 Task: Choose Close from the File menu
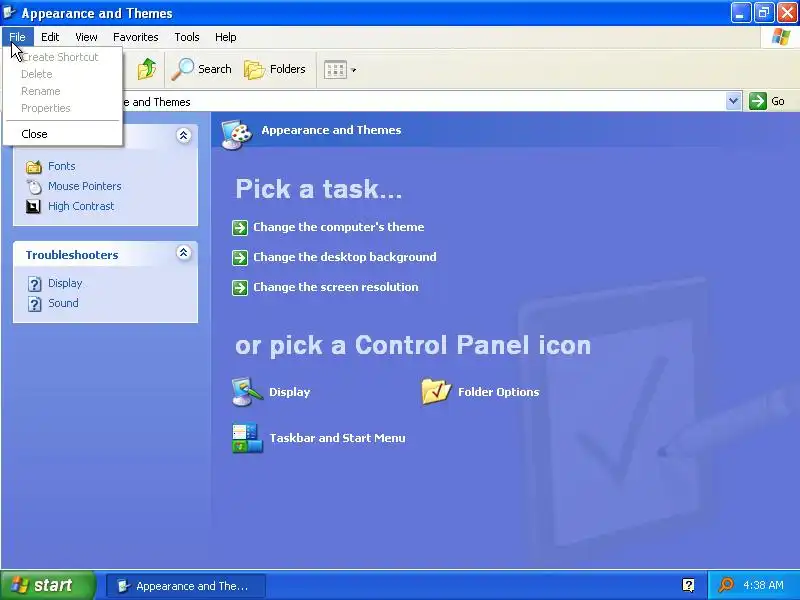[x=63, y=134]
